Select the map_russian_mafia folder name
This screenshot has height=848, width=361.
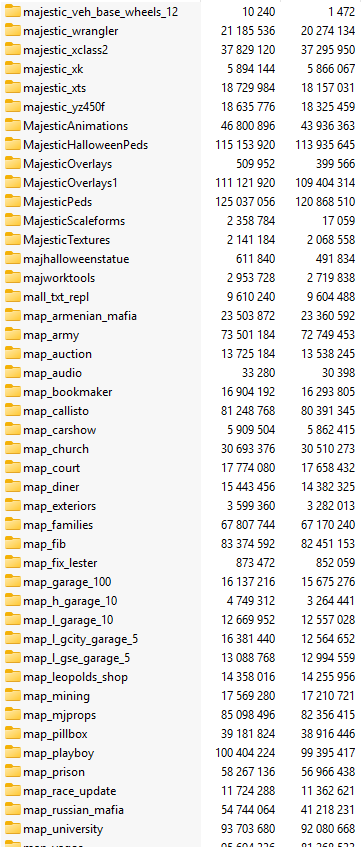[73, 810]
